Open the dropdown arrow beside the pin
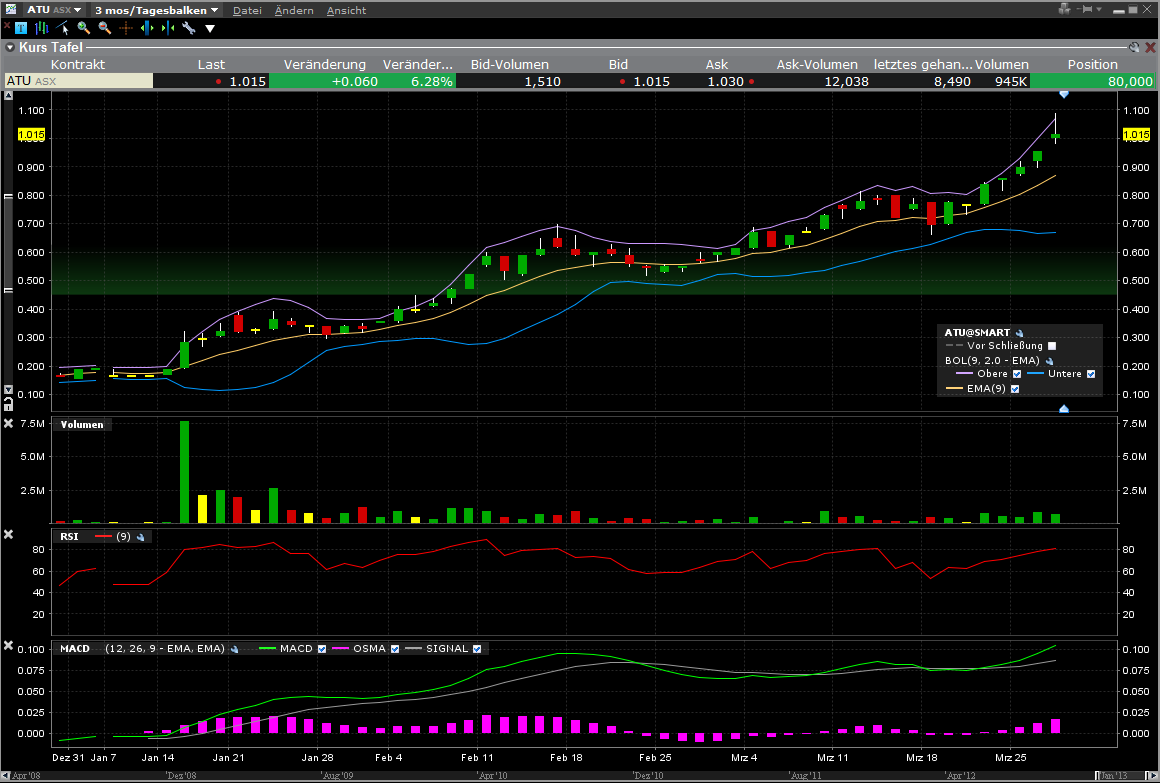 coord(1099,10)
